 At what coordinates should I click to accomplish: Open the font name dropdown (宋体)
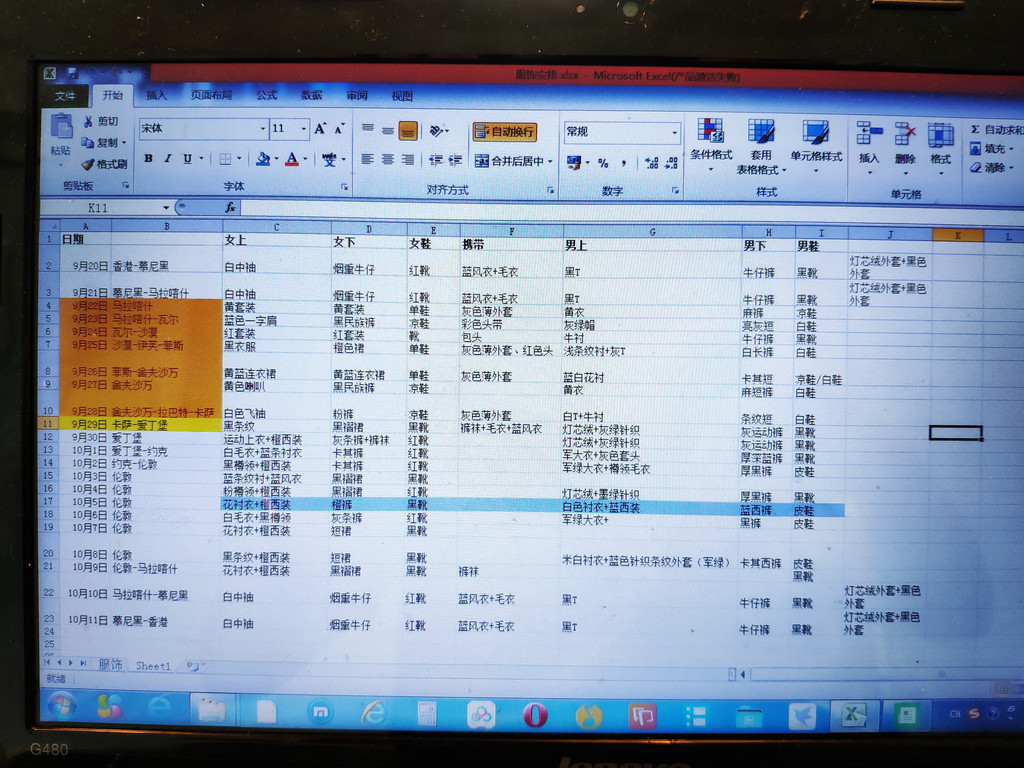(x=263, y=129)
